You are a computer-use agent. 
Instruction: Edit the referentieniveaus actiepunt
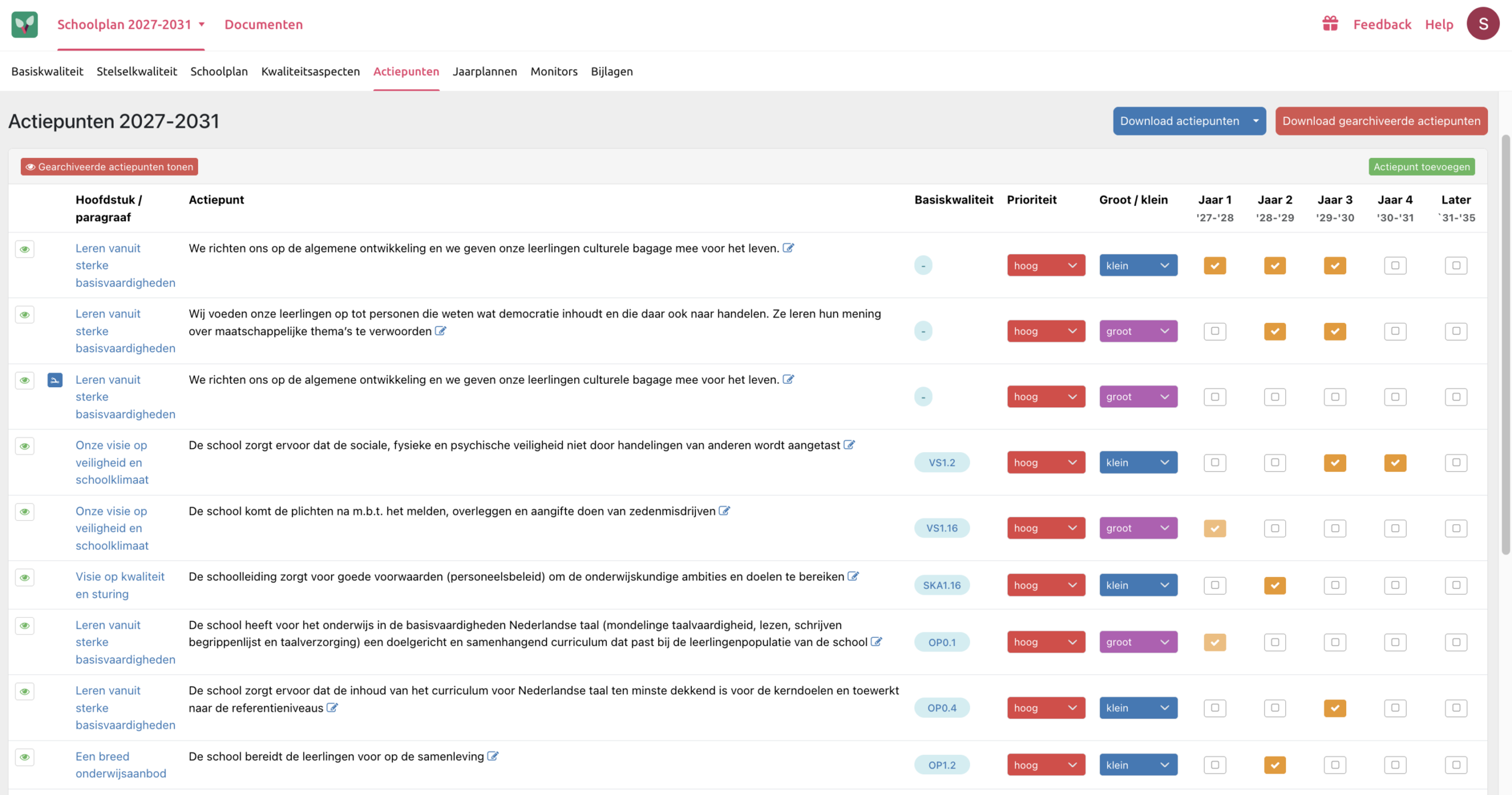coord(332,708)
